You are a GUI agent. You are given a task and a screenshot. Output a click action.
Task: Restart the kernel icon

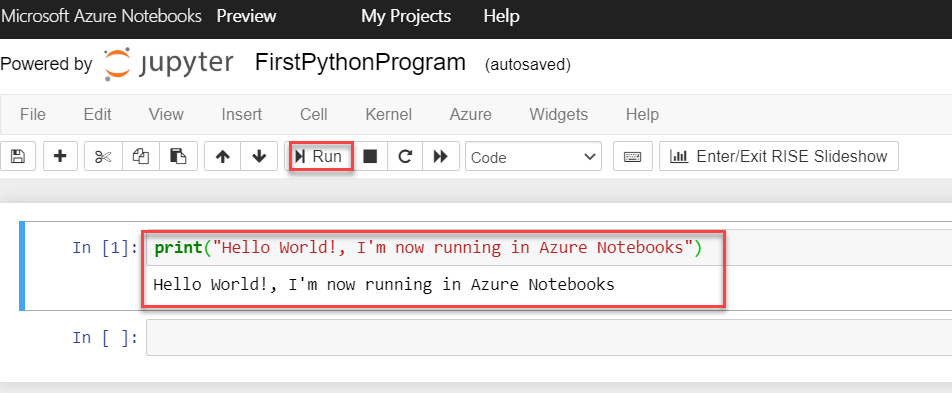pos(405,157)
